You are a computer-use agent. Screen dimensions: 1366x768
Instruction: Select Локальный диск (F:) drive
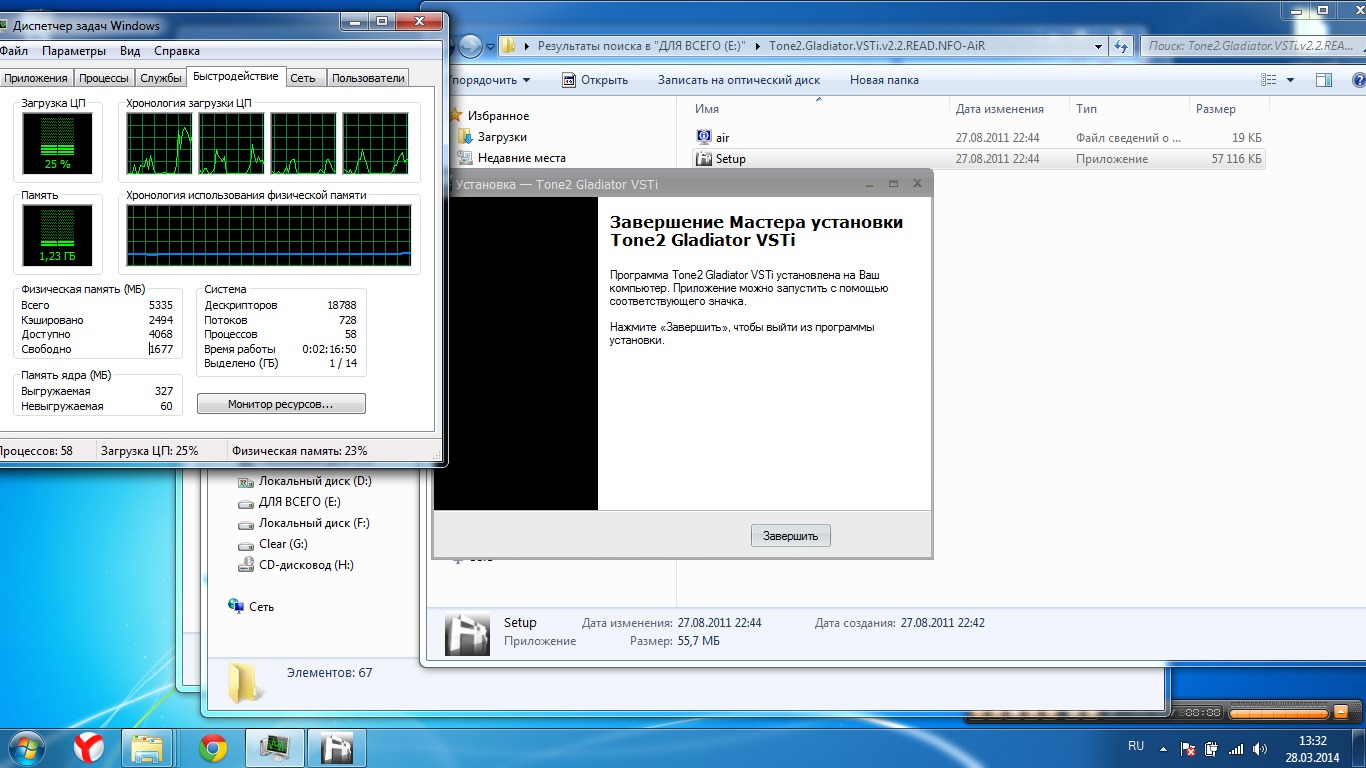[314, 523]
